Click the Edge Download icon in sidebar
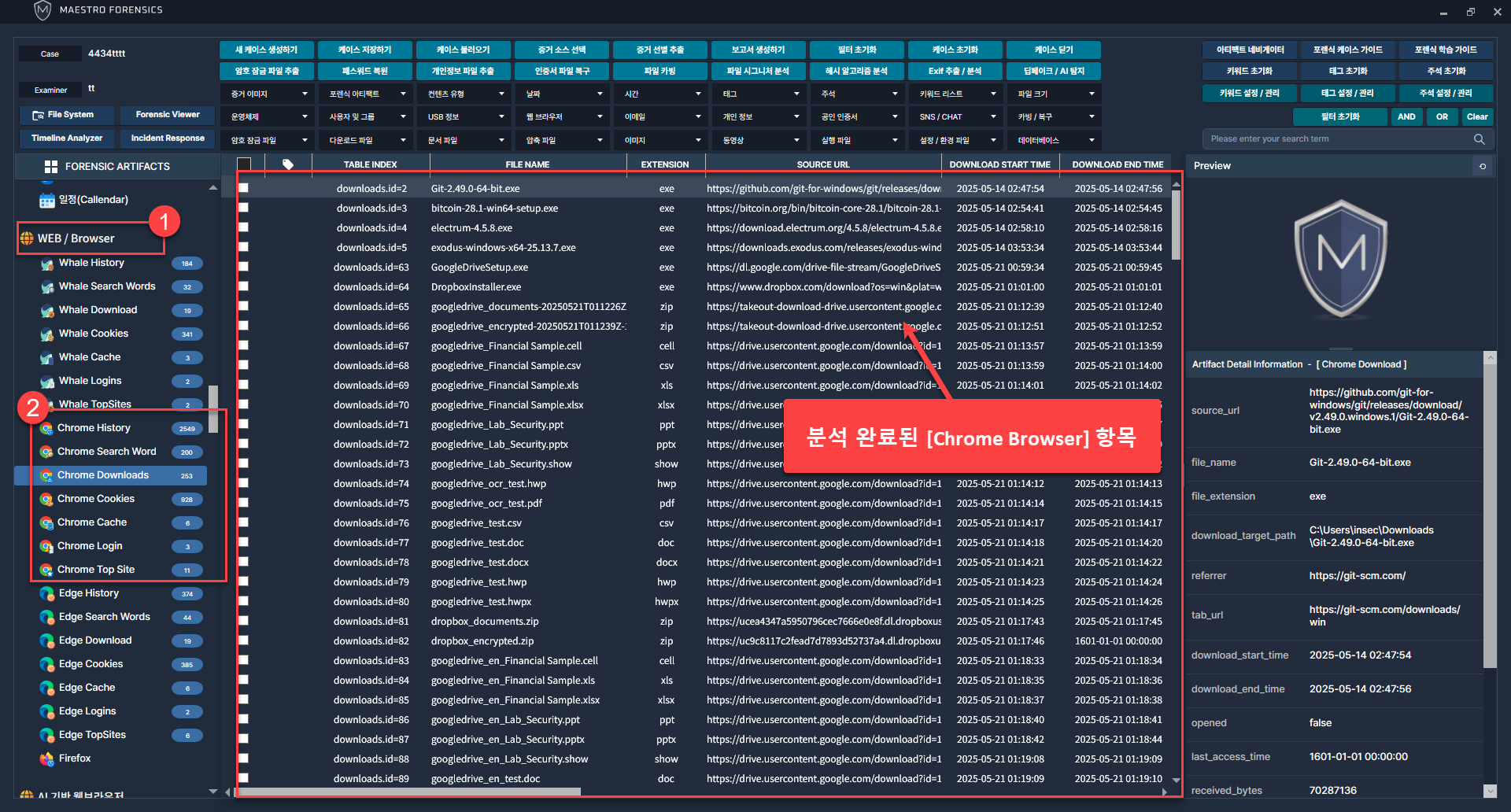1511x812 pixels. point(46,640)
